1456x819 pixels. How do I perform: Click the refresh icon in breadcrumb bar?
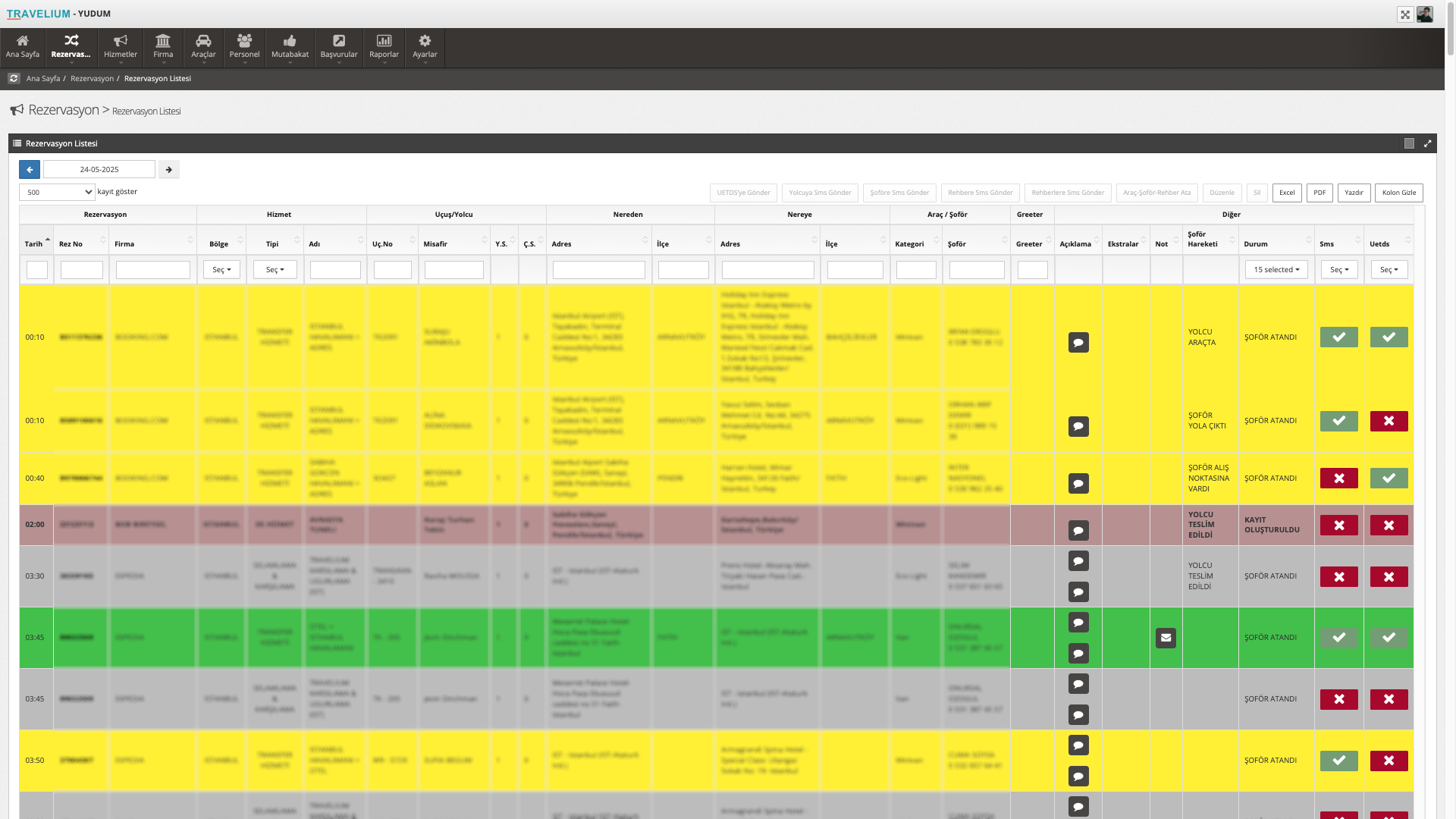point(14,79)
